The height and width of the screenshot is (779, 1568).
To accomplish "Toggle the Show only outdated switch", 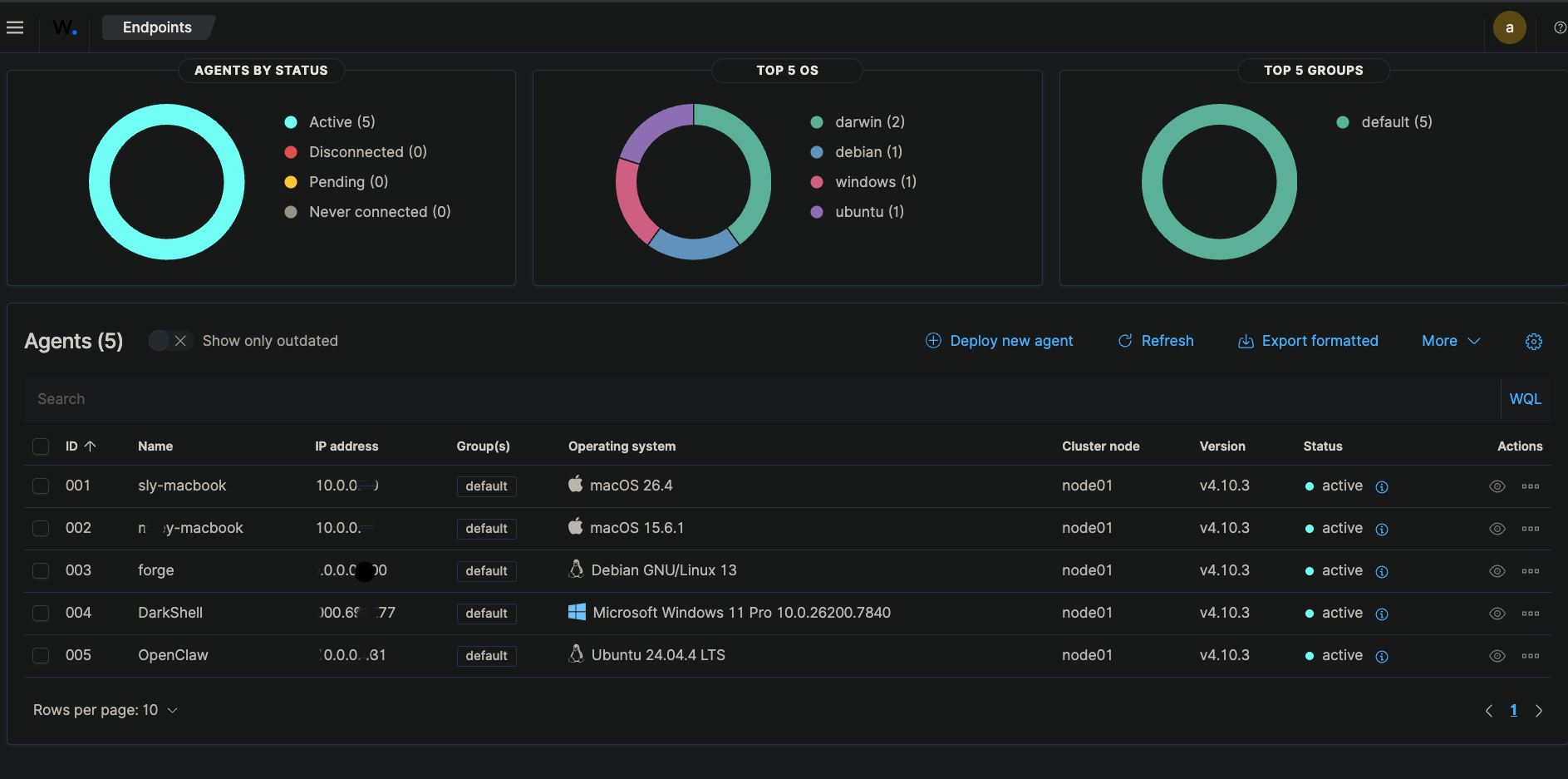I will pyautogui.click(x=170, y=341).
